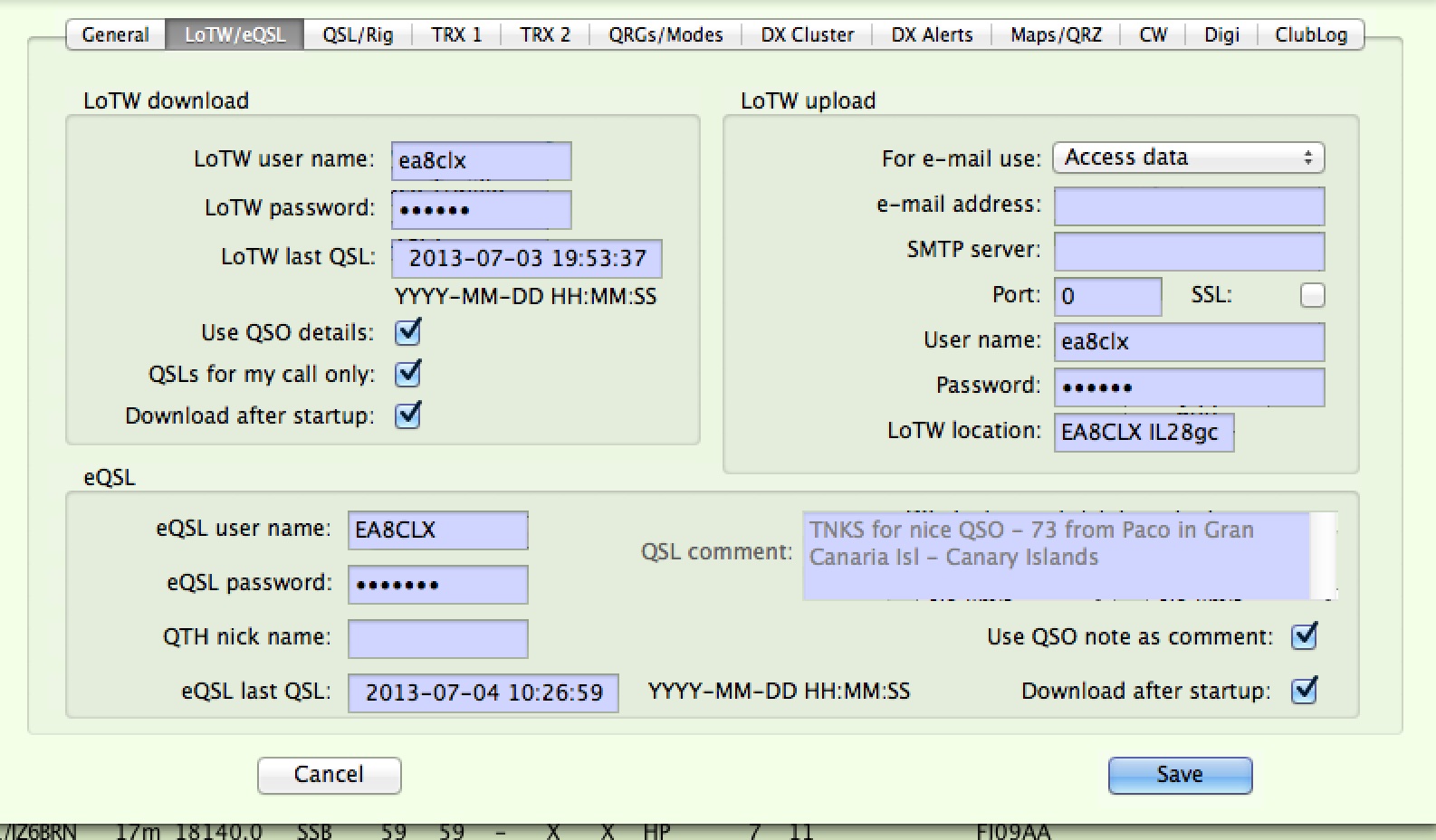Edit the LoTW last QSL timestamp
Image resolution: width=1436 pixels, height=840 pixels.
pyautogui.click(x=526, y=259)
